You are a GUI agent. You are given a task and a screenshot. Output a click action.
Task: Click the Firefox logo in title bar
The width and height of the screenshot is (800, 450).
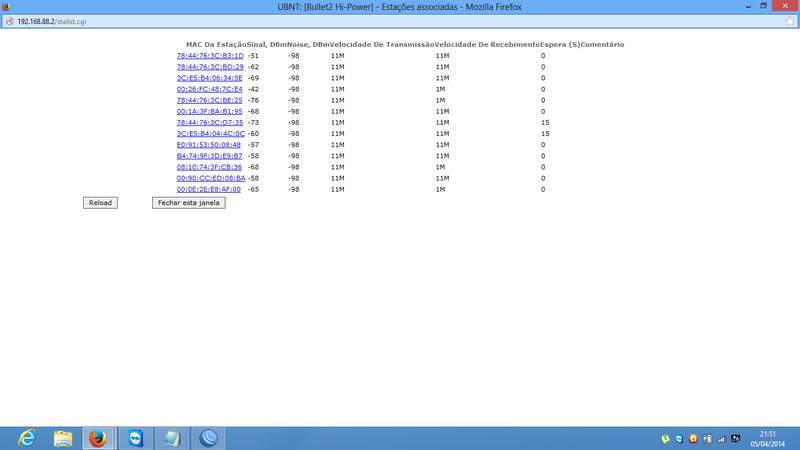click(6, 7)
